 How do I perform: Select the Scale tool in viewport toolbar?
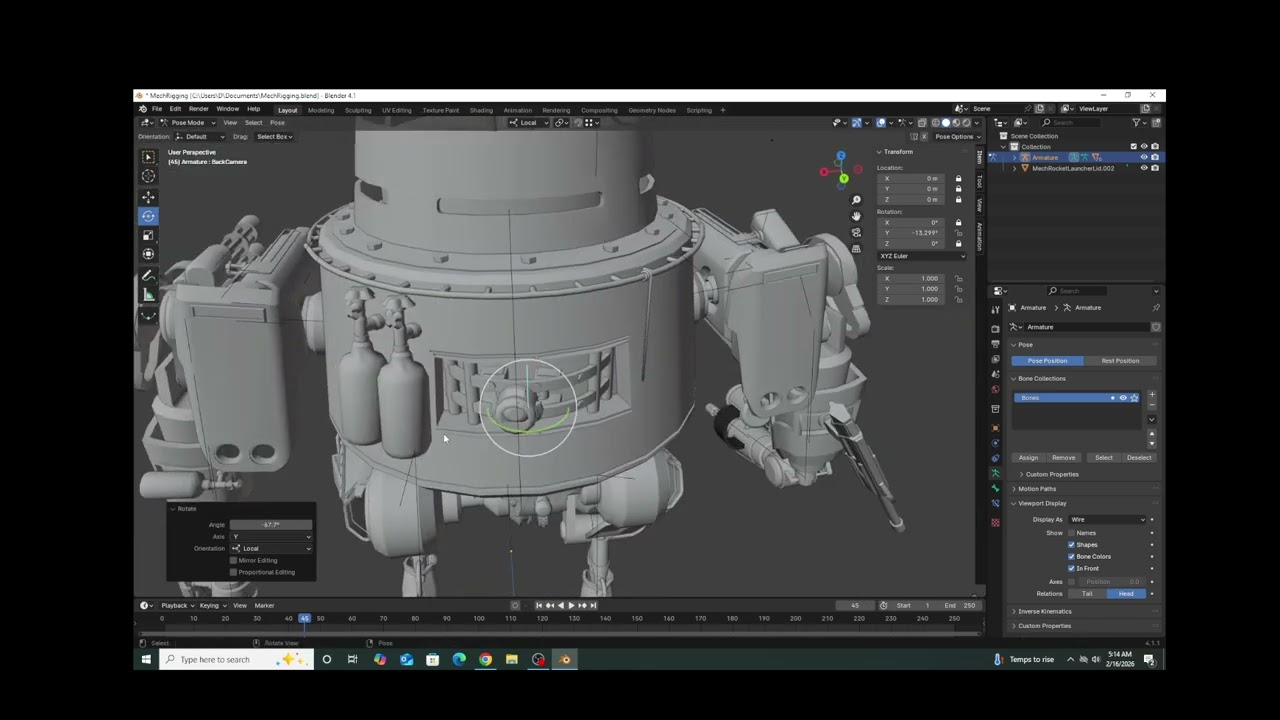148,235
